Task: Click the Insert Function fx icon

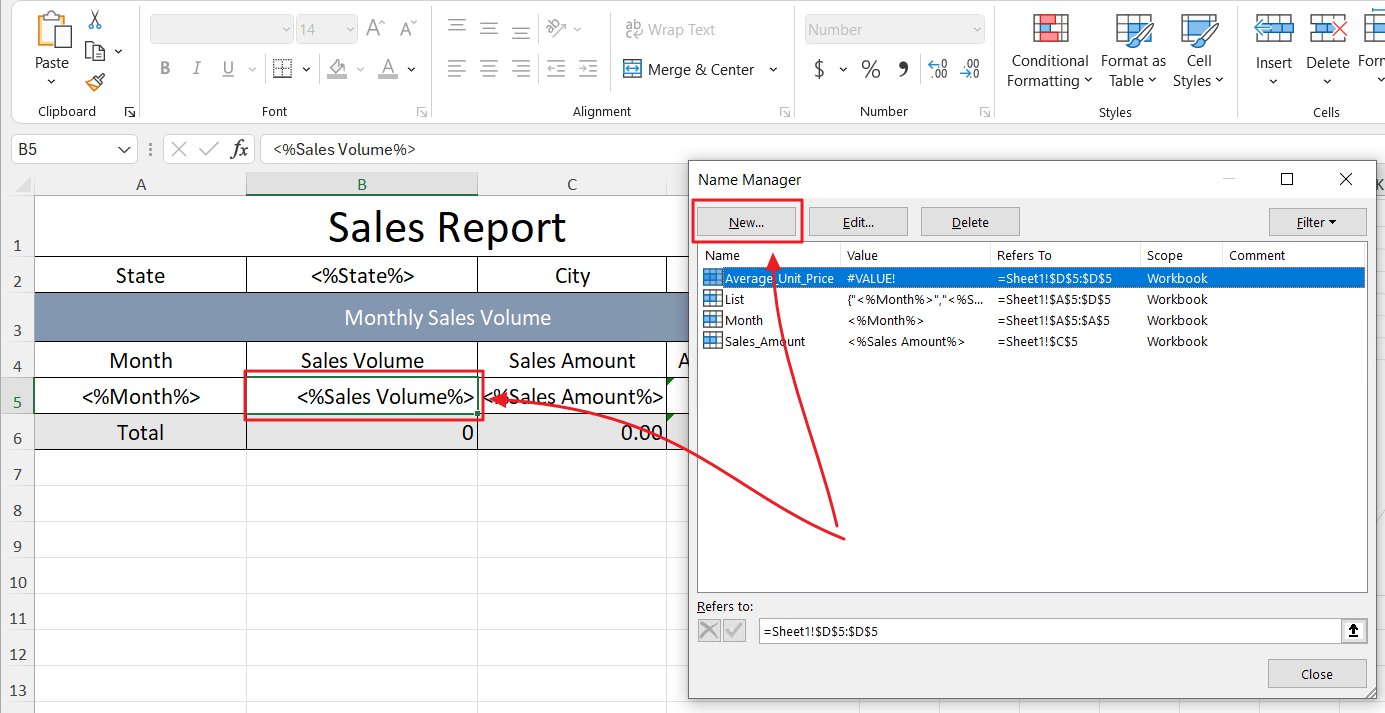Action: coord(239,149)
